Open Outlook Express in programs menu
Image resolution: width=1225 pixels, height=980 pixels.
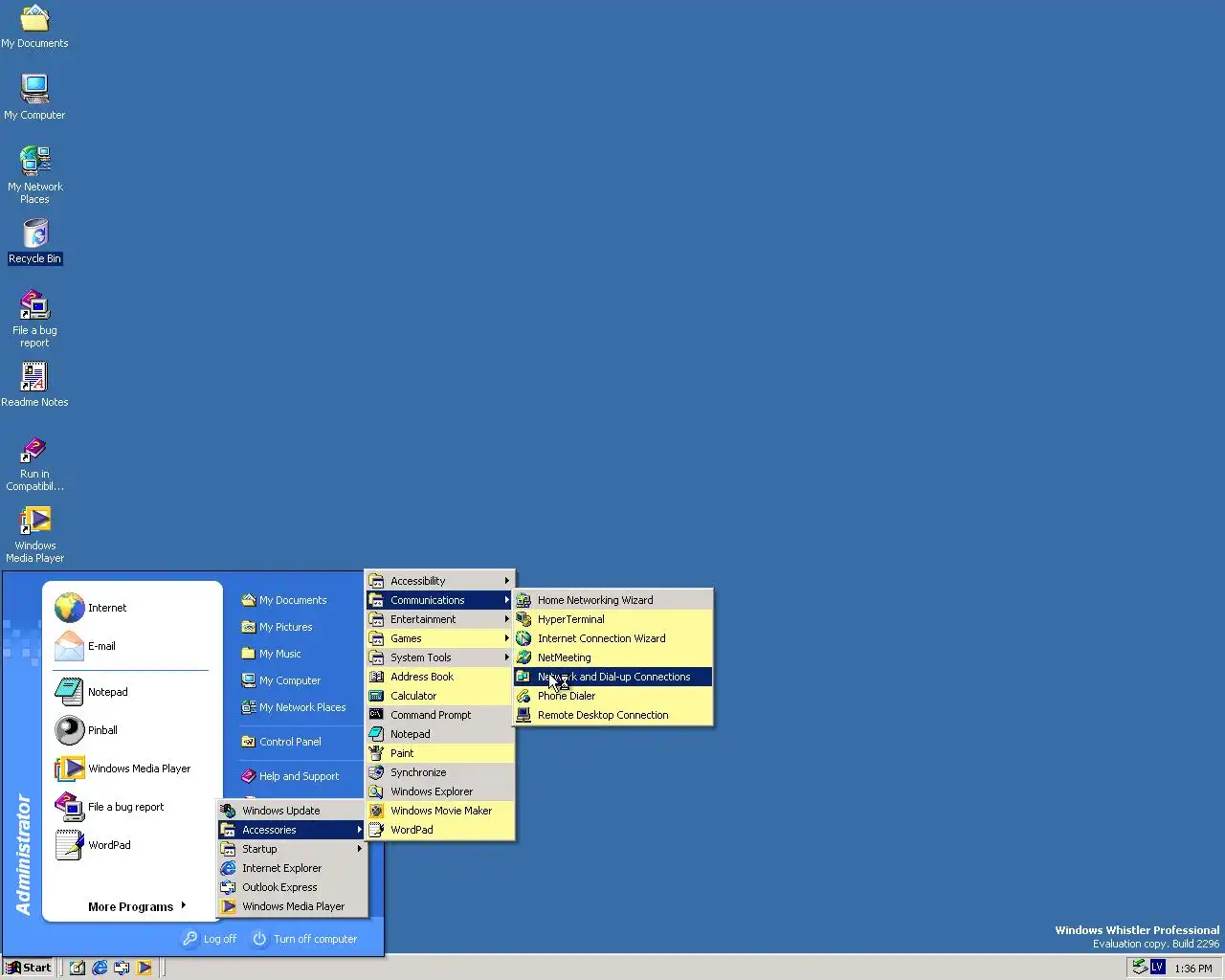[292, 887]
